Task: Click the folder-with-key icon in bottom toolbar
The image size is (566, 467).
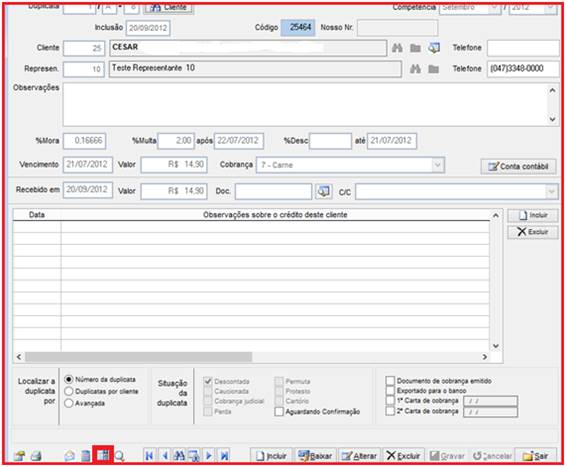Action: pos(19,456)
